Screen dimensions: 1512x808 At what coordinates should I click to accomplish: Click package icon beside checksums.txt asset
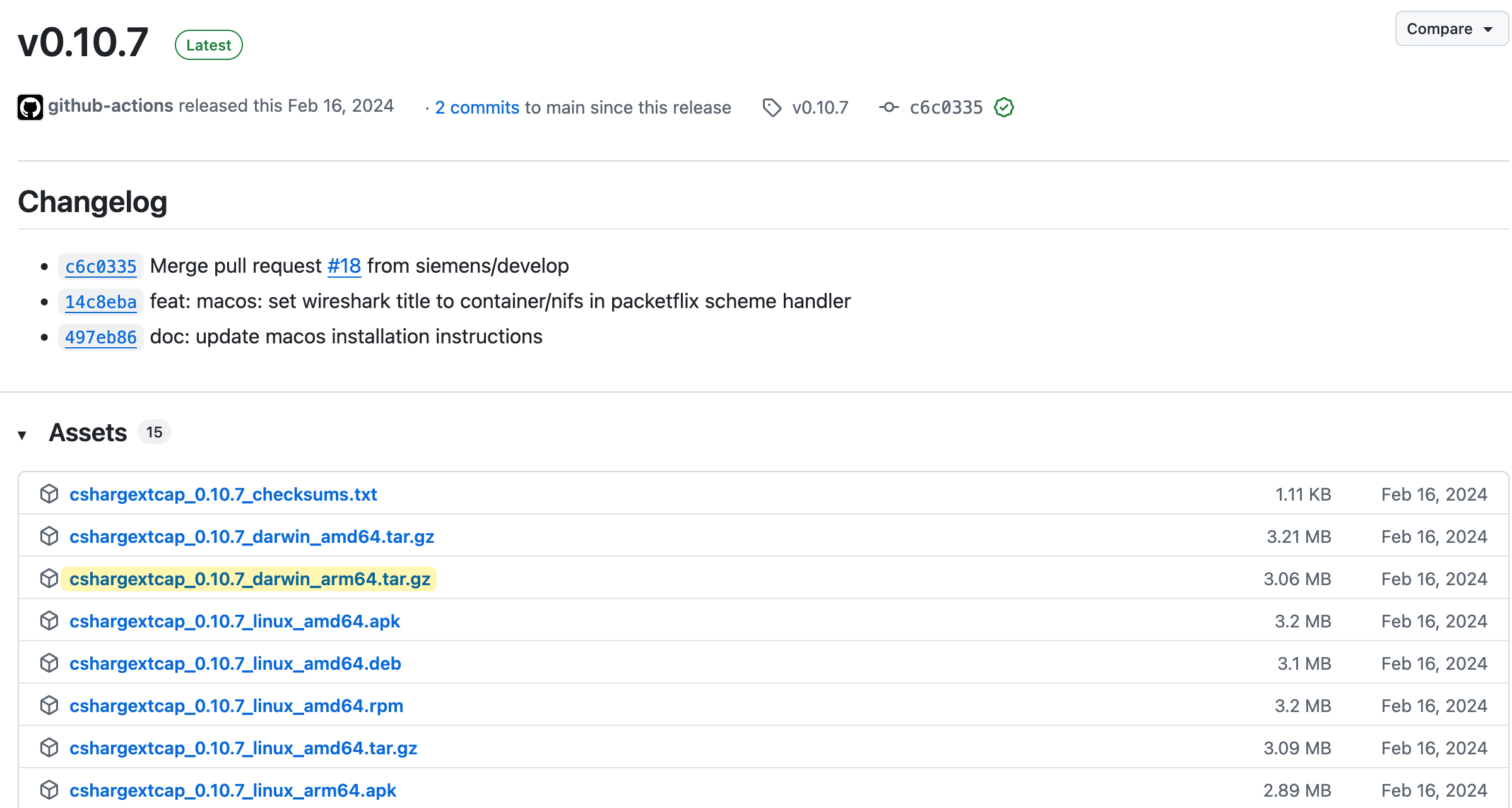(49, 494)
